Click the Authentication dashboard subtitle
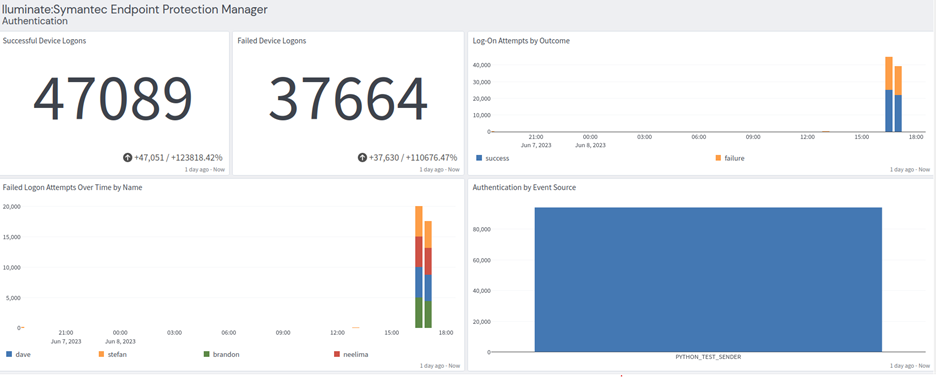The width and height of the screenshot is (936, 377). tap(35, 21)
